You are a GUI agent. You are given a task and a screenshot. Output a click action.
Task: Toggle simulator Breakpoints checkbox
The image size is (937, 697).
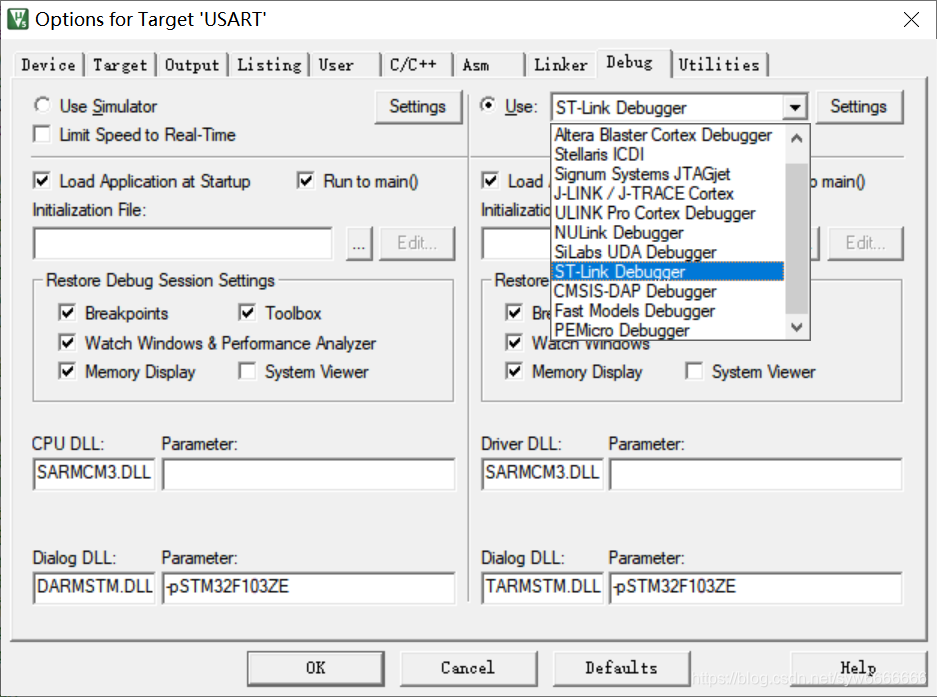tap(67, 313)
